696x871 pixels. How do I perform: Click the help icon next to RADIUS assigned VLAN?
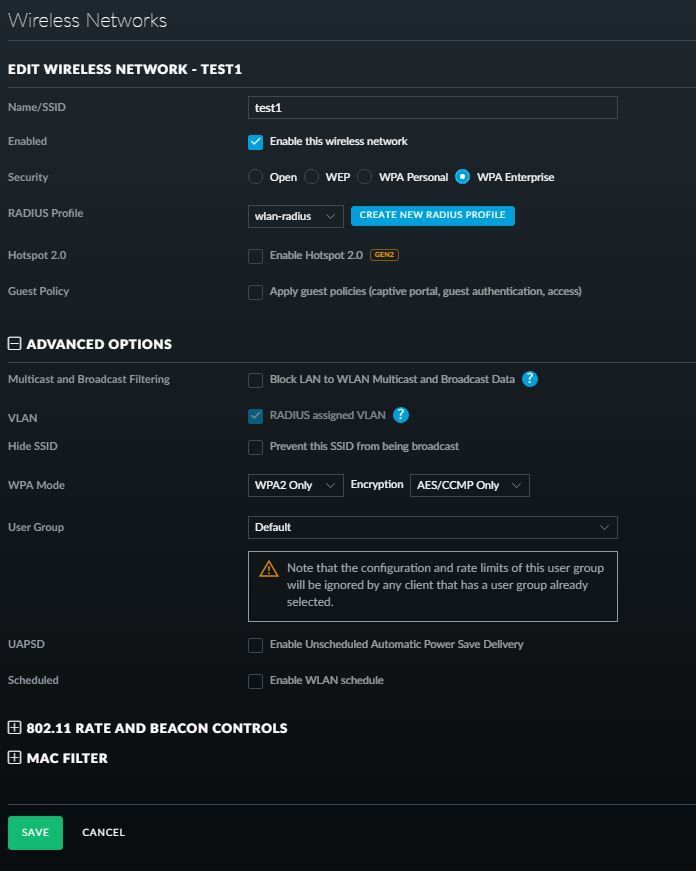click(x=401, y=415)
